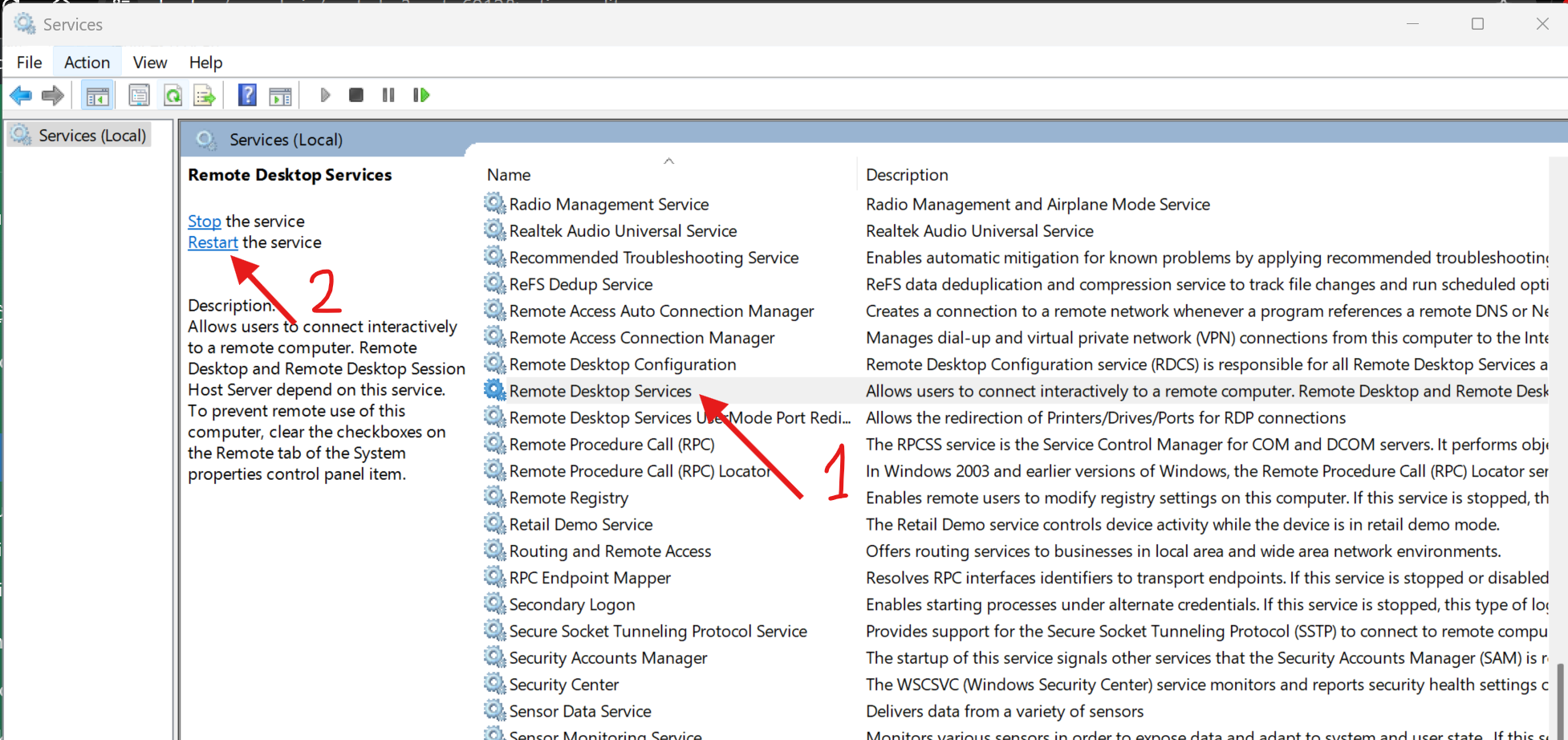The height and width of the screenshot is (740, 1568).
Task: Click the Stop Service square icon
Action: tap(356, 96)
